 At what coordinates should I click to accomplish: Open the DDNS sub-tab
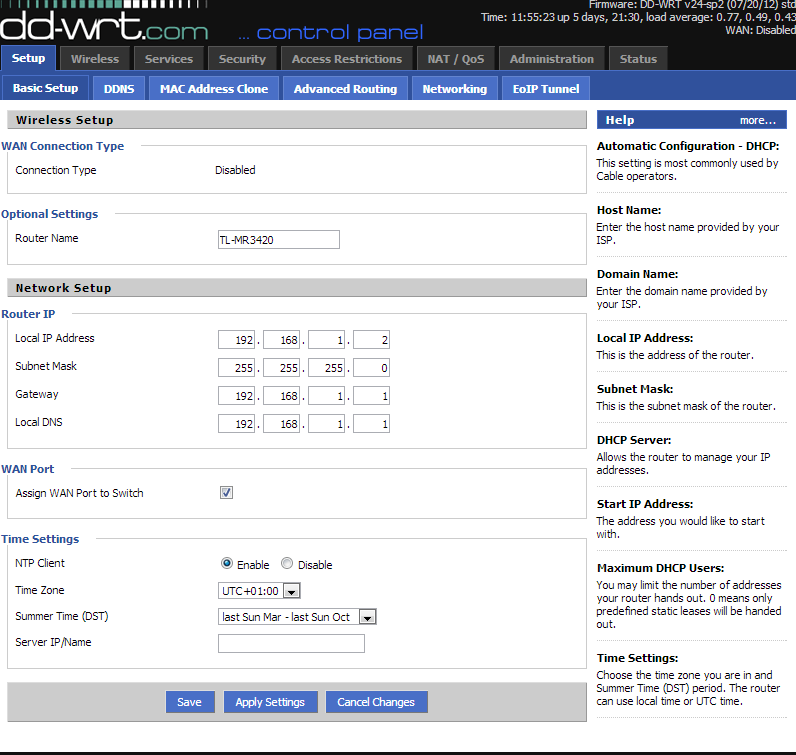pyautogui.click(x=118, y=89)
